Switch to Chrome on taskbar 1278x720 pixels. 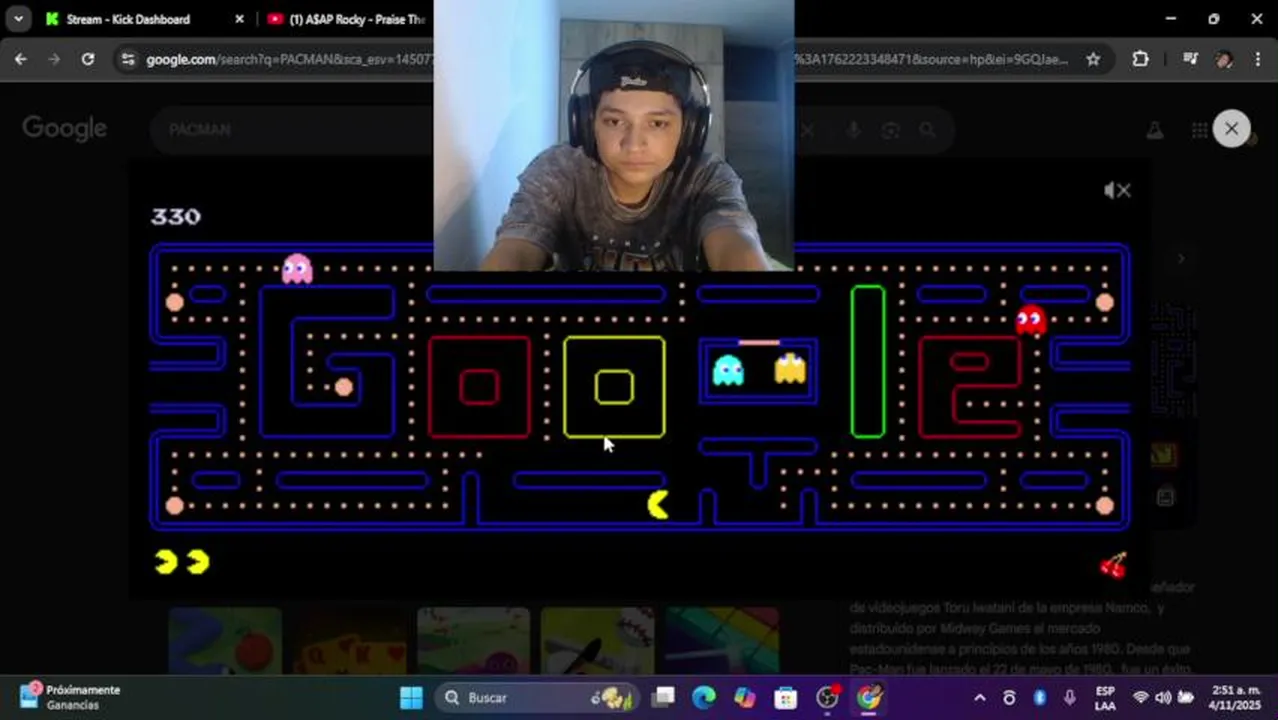pos(869,698)
